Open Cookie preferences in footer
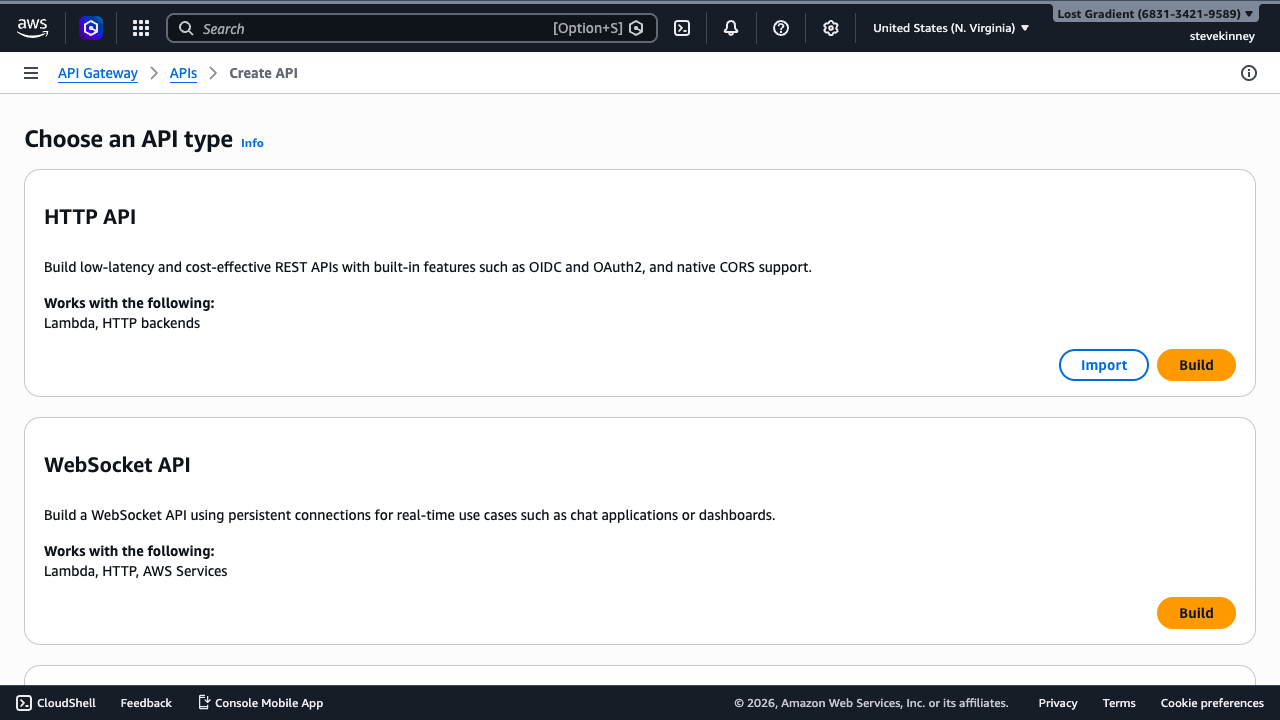1280x720 pixels. [1212, 703]
